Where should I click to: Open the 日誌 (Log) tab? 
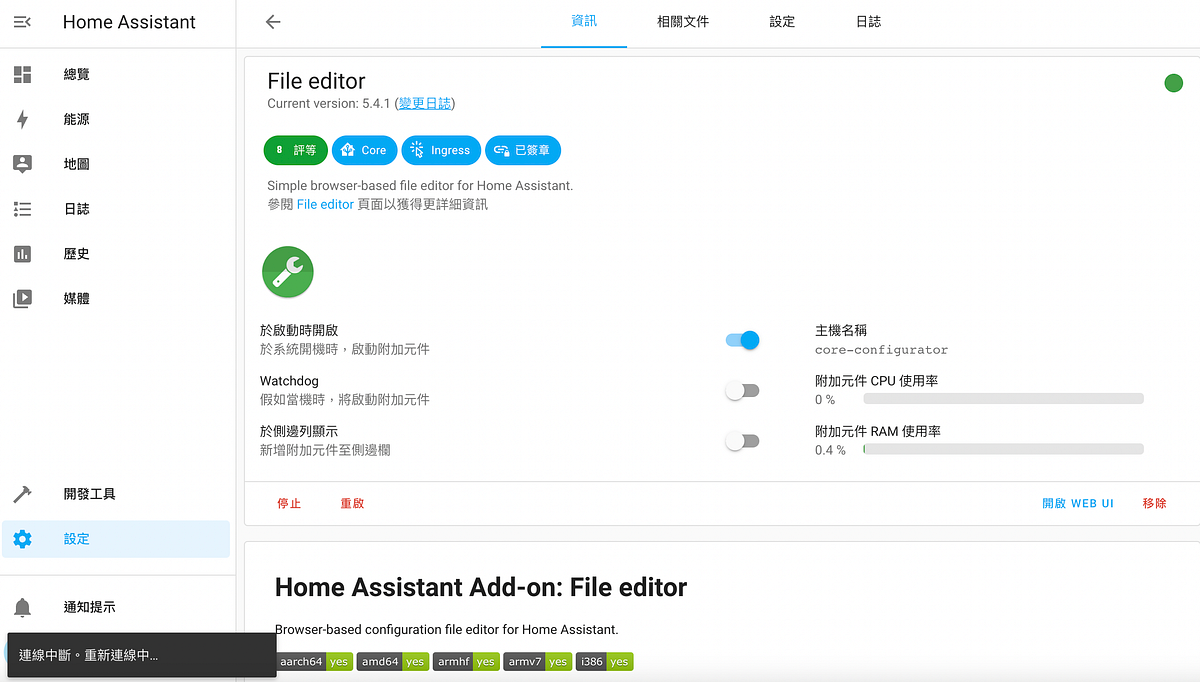tap(868, 21)
